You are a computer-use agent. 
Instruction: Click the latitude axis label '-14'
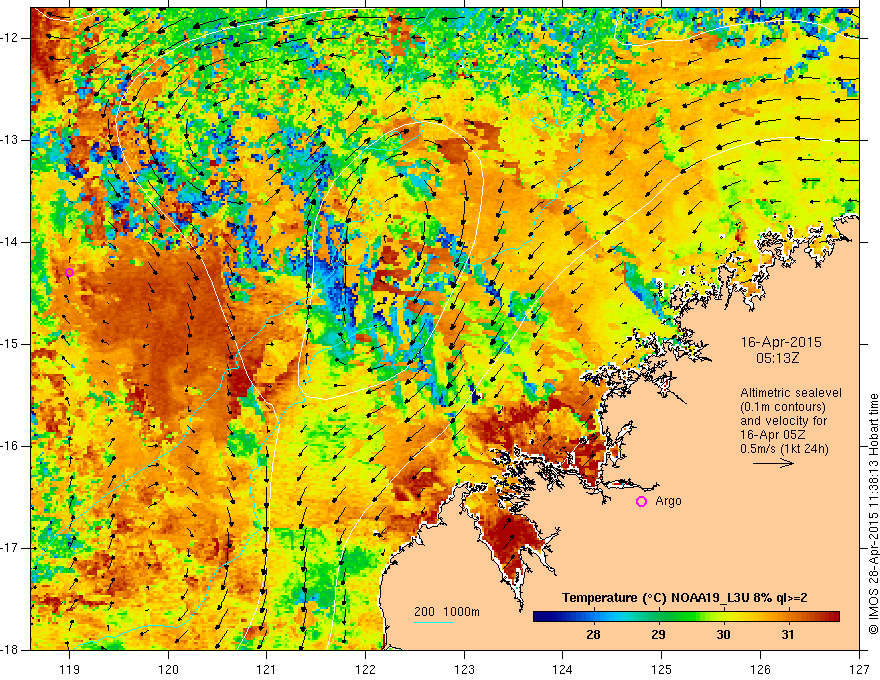tap(10, 242)
